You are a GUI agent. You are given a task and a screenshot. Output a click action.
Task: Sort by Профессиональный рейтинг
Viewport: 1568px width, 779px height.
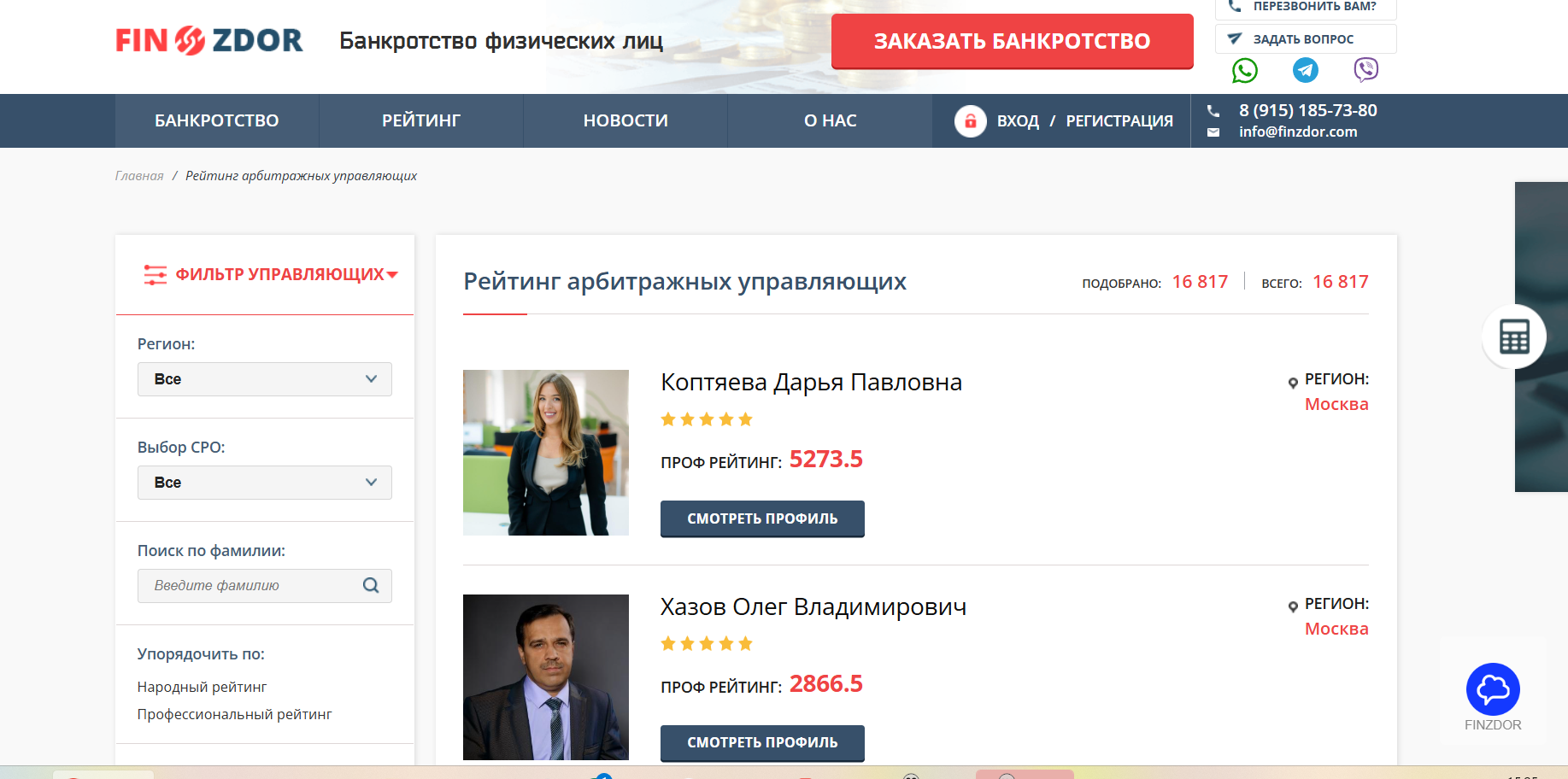(x=234, y=714)
